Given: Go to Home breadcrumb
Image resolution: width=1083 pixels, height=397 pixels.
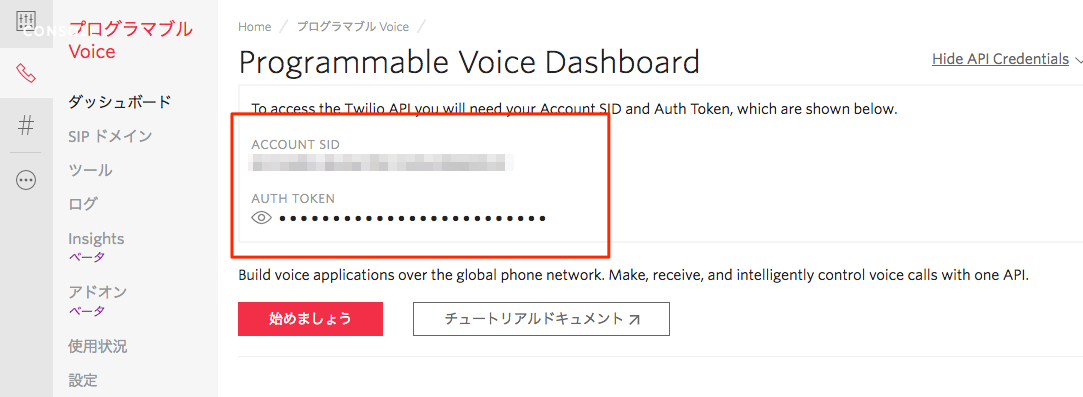Looking at the screenshot, I should (254, 27).
